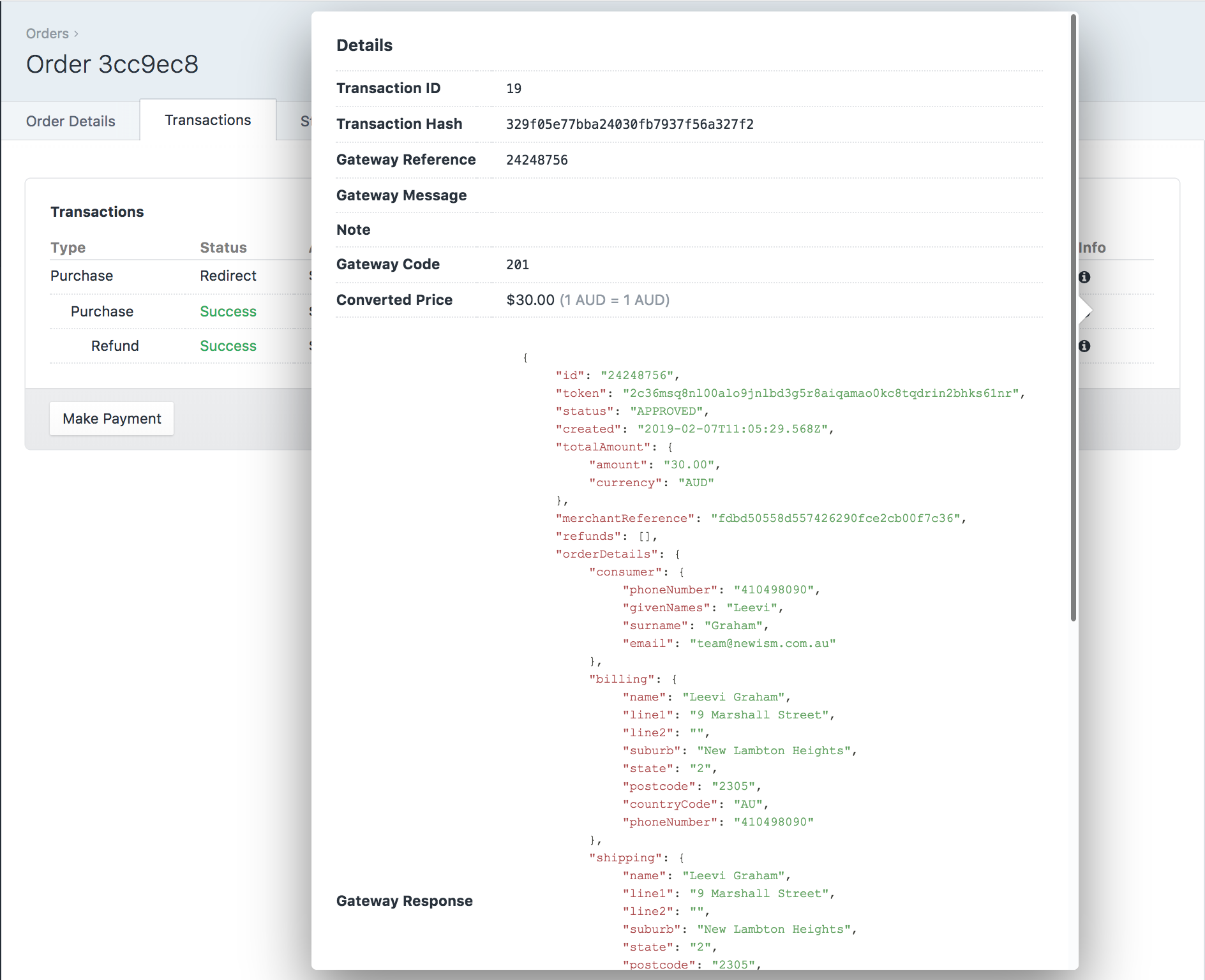The height and width of the screenshot is (980, 1205).
Task: Click the Status column header
Action: click(x=223, y=248)
